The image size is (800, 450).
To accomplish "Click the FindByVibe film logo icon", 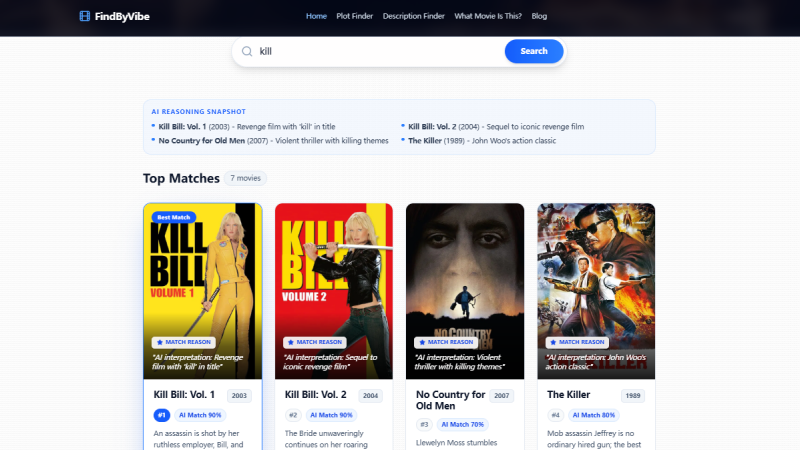I will click(85, 16).
